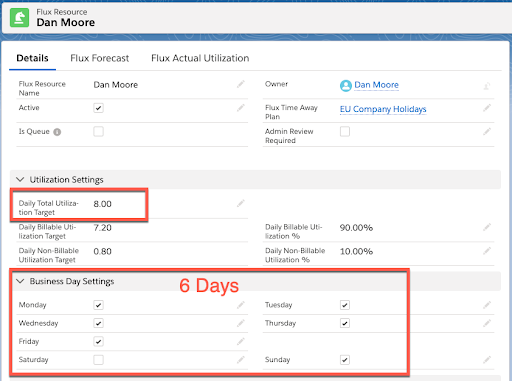Check Admin Review Required checkbox
The height and width of the screenshot is (381, 512).
click(345, 131)
